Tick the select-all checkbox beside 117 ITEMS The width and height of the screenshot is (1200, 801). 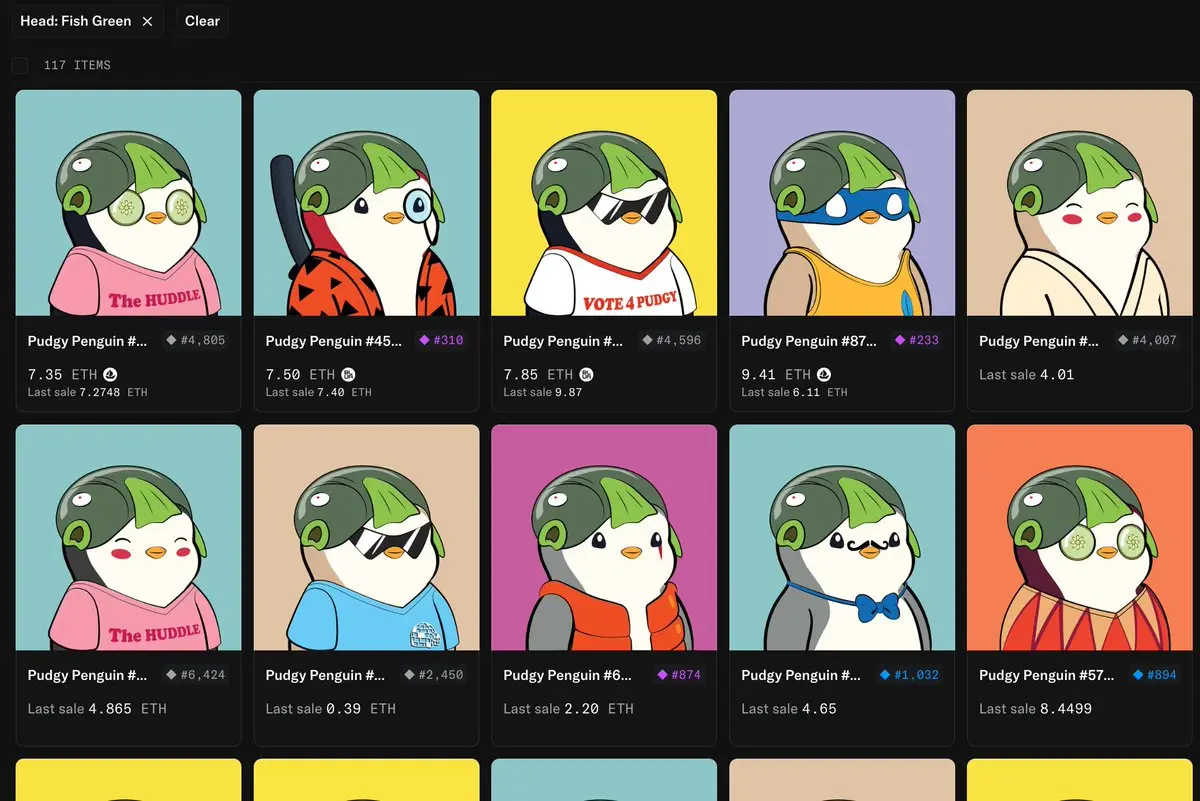(20, 65)
